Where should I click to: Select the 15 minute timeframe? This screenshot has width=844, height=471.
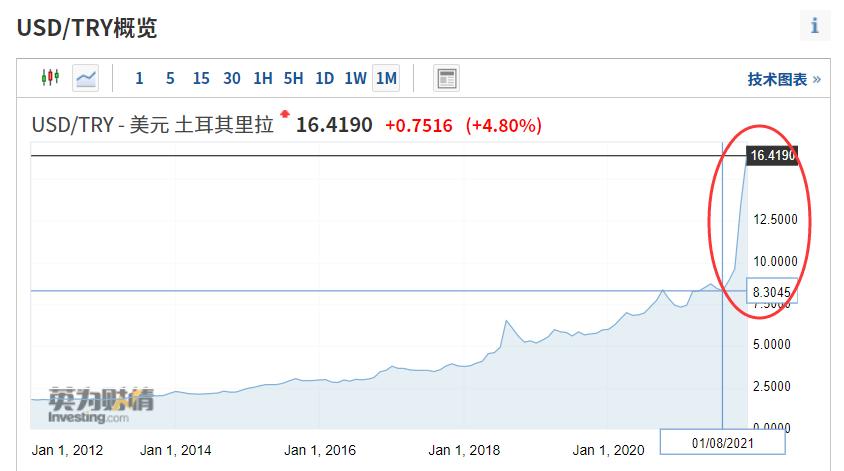click(x=201, y=78)
